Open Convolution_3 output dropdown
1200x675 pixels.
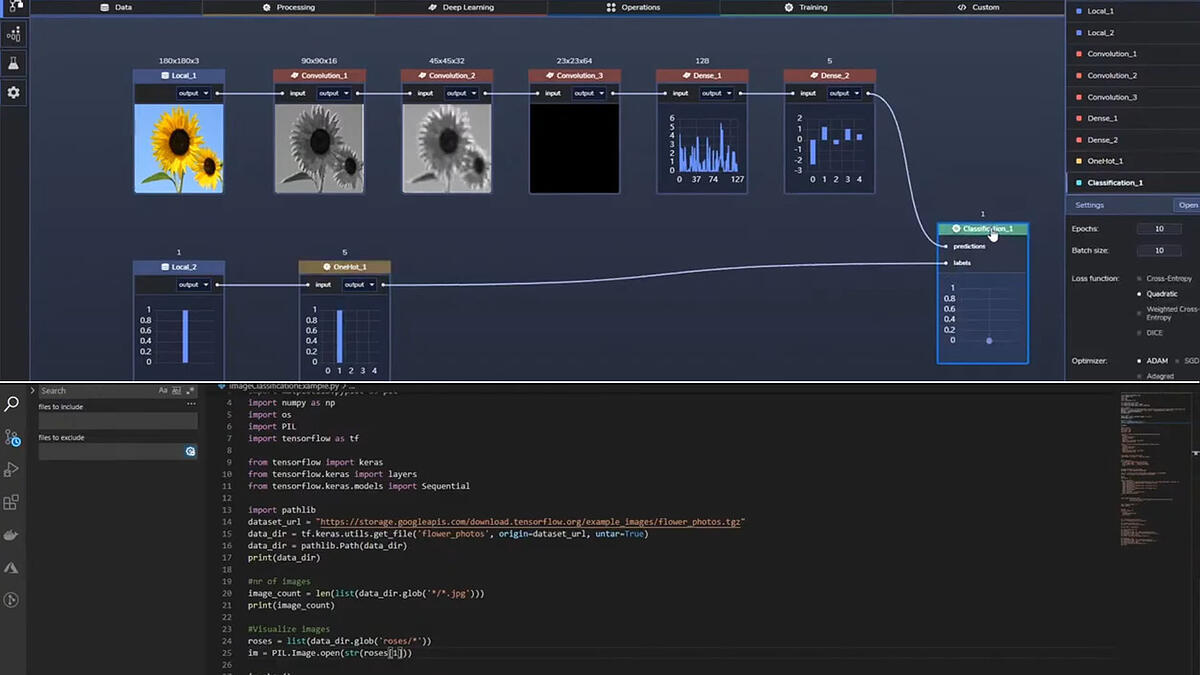click(589, 93)
